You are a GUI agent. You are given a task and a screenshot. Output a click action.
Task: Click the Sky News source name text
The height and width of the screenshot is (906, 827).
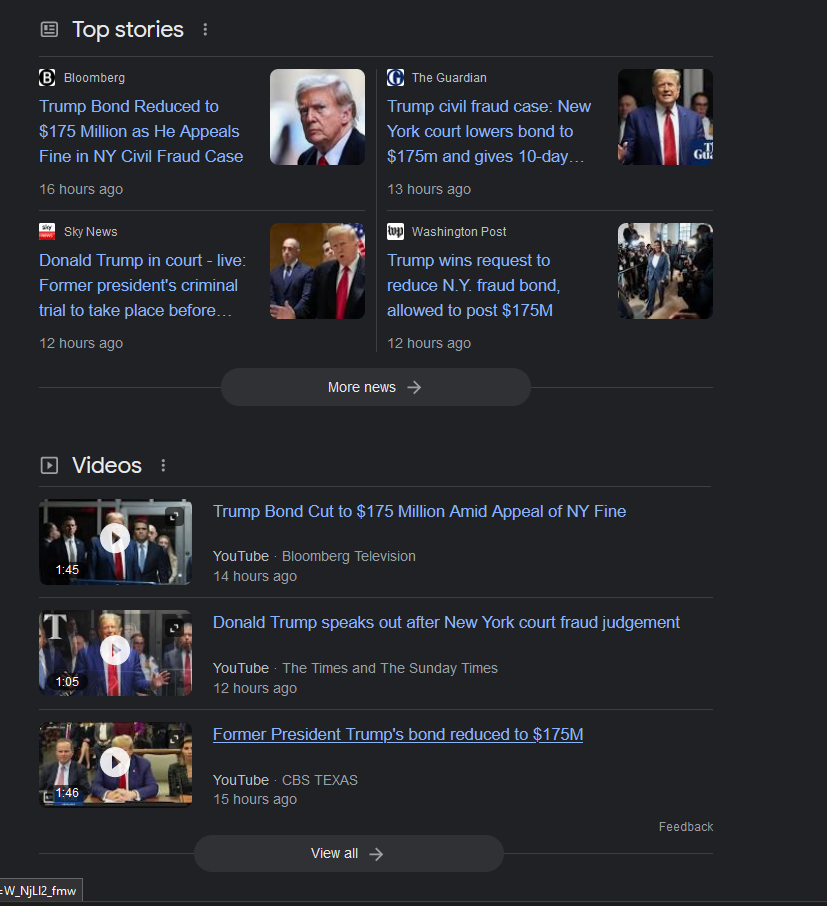91,232
